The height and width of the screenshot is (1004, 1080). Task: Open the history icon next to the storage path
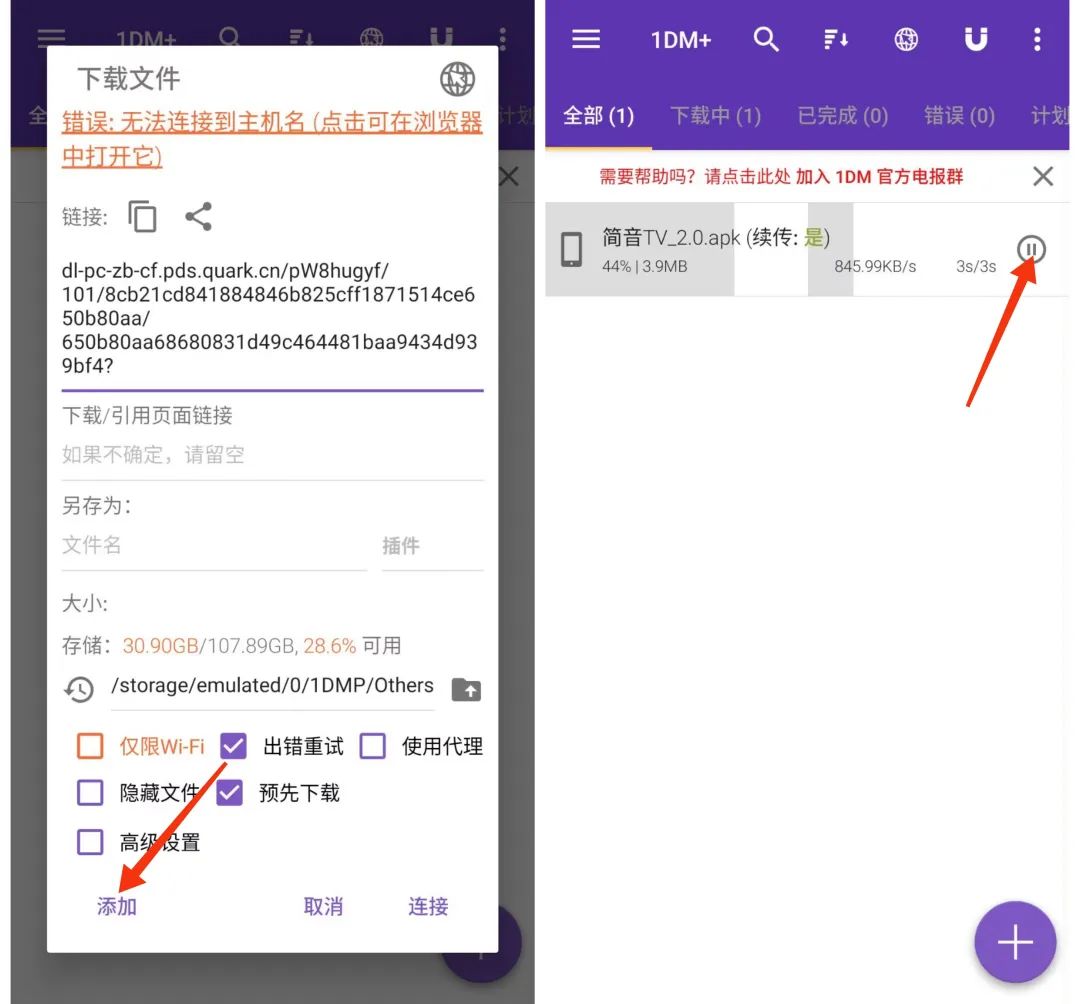coord(80,690)
